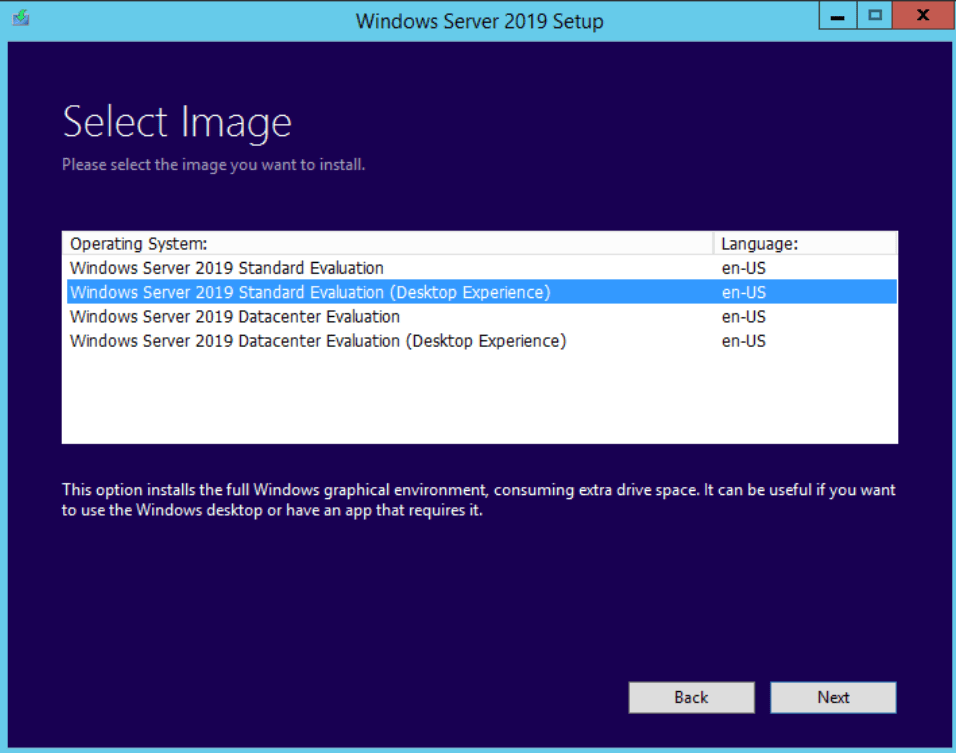Click en-US for Datacenter Evaluation row

(x=743, y=316)
